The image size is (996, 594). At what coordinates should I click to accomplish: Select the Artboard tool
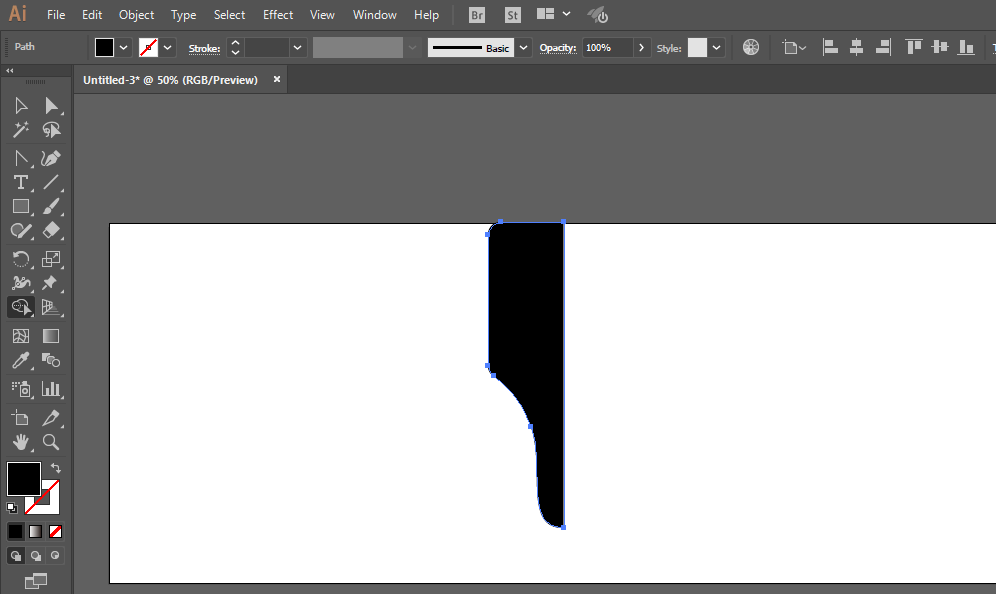21,417
